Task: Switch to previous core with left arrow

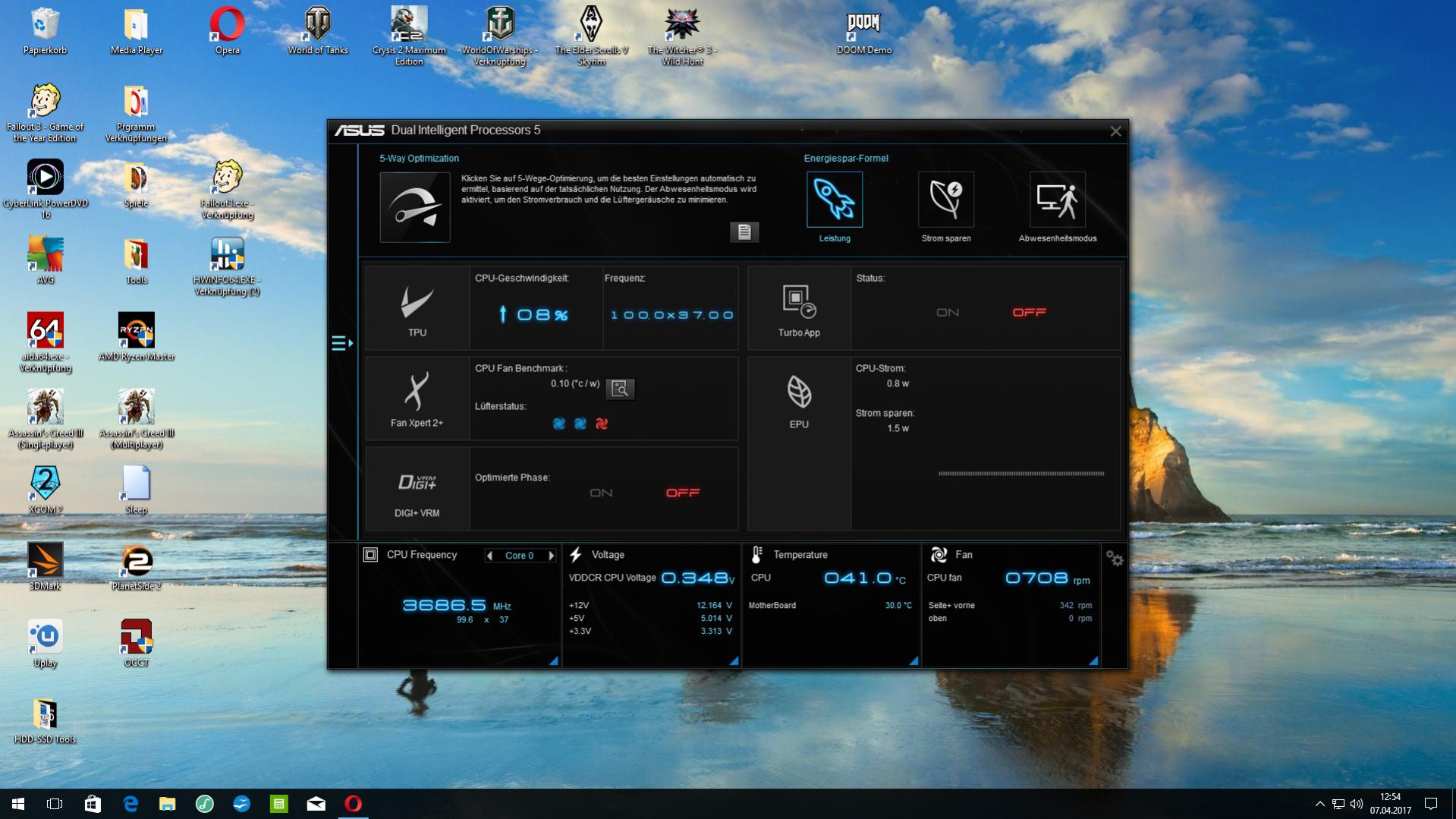Action: click(x=490, y=556)
